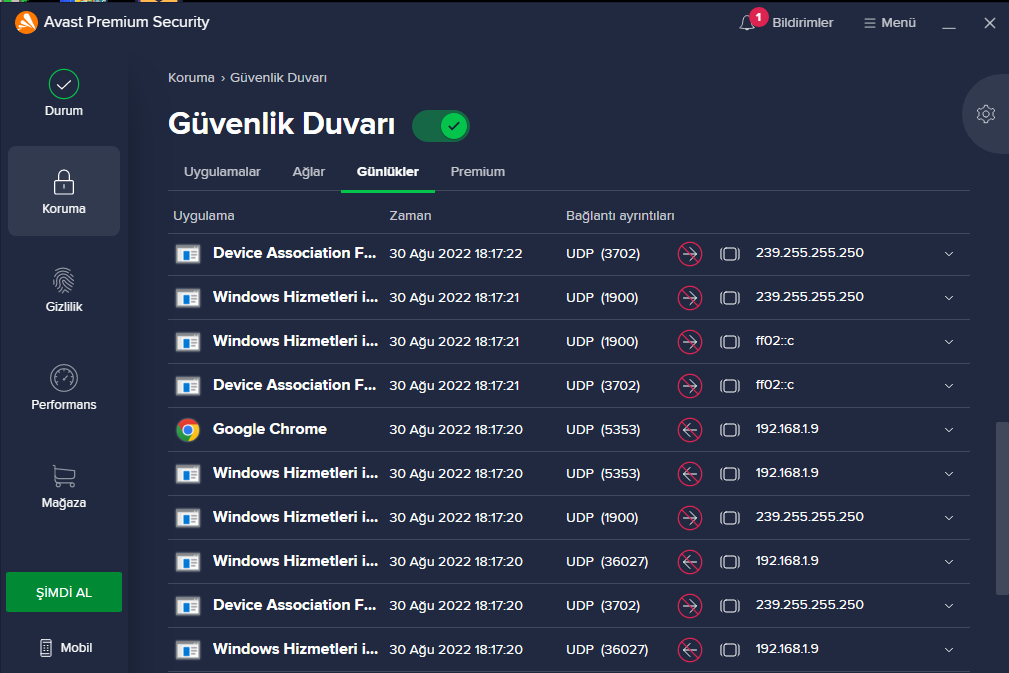The height and width of the screenshot is (673, 1009).
Task: Click arrow icon in Windows Hizmetleri UDP (5353) row
Action: tap(690, 474)
